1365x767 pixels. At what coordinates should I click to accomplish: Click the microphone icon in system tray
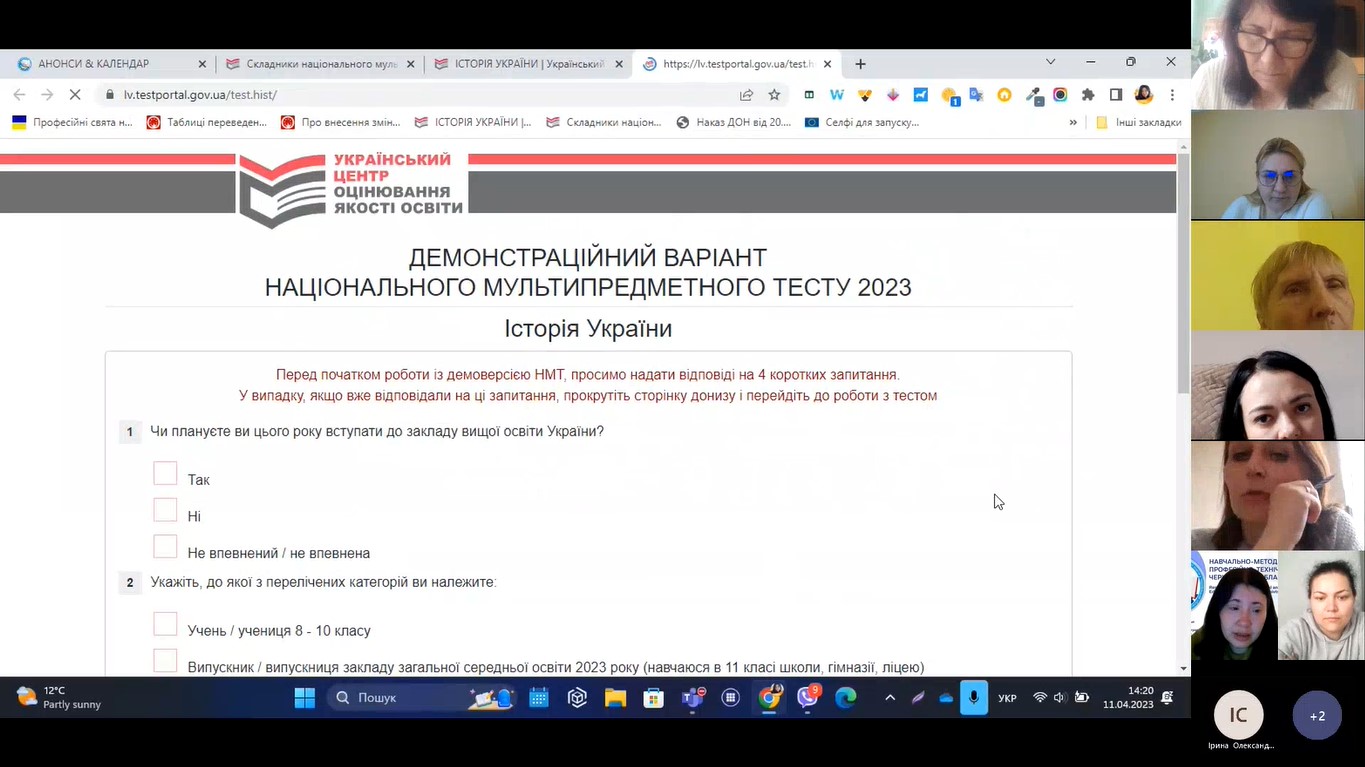(973, 698)
